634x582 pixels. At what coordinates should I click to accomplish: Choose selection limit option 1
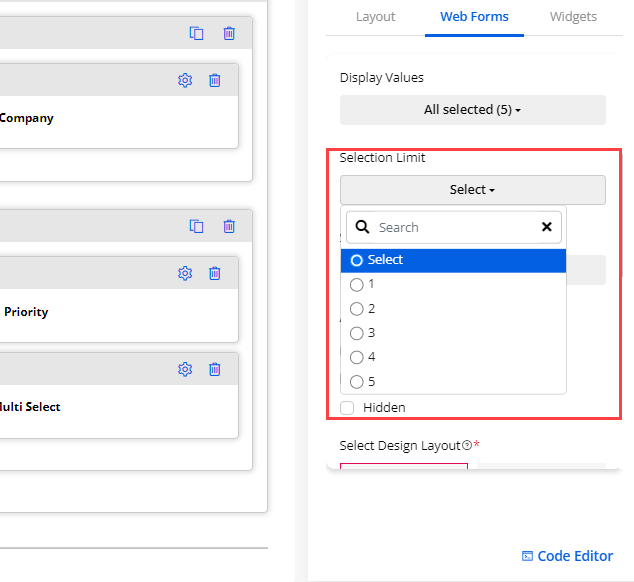[357, 284]
